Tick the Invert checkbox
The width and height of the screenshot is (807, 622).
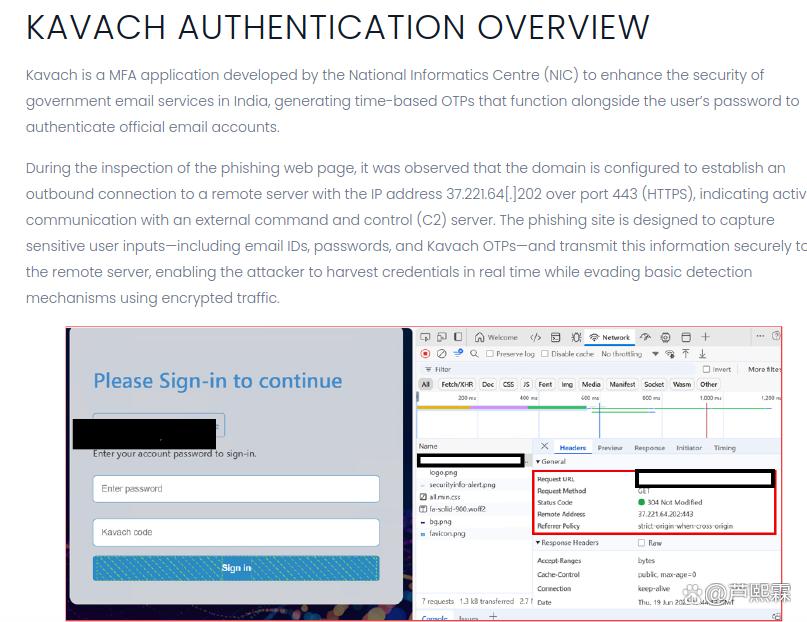pos(707,369)
